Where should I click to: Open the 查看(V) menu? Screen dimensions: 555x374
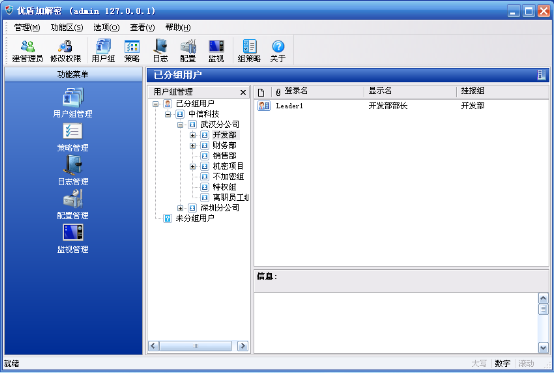tap(142, 27)
